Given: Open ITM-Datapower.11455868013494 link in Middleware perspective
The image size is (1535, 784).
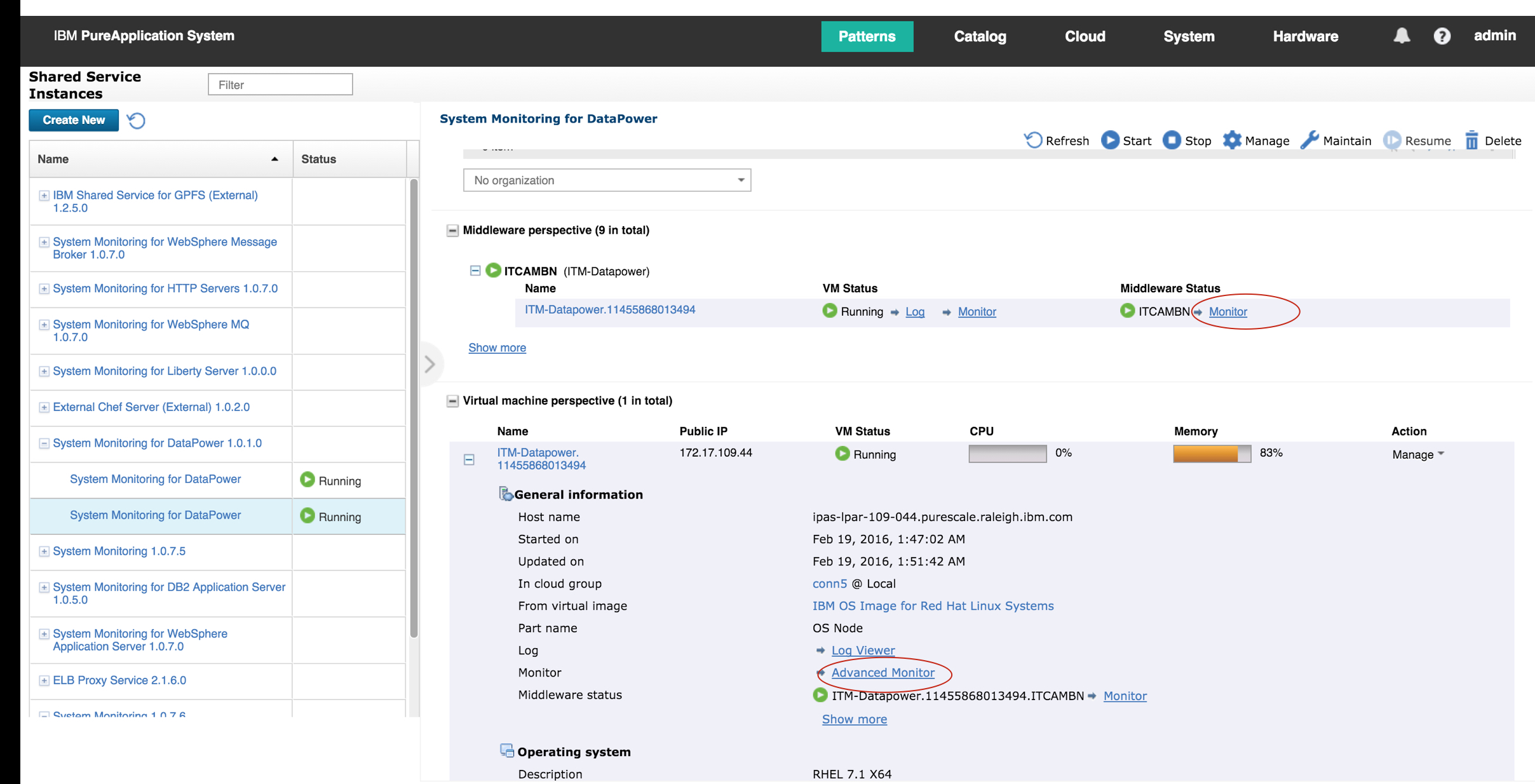Looking at the screenshot, I should (610, 309).
